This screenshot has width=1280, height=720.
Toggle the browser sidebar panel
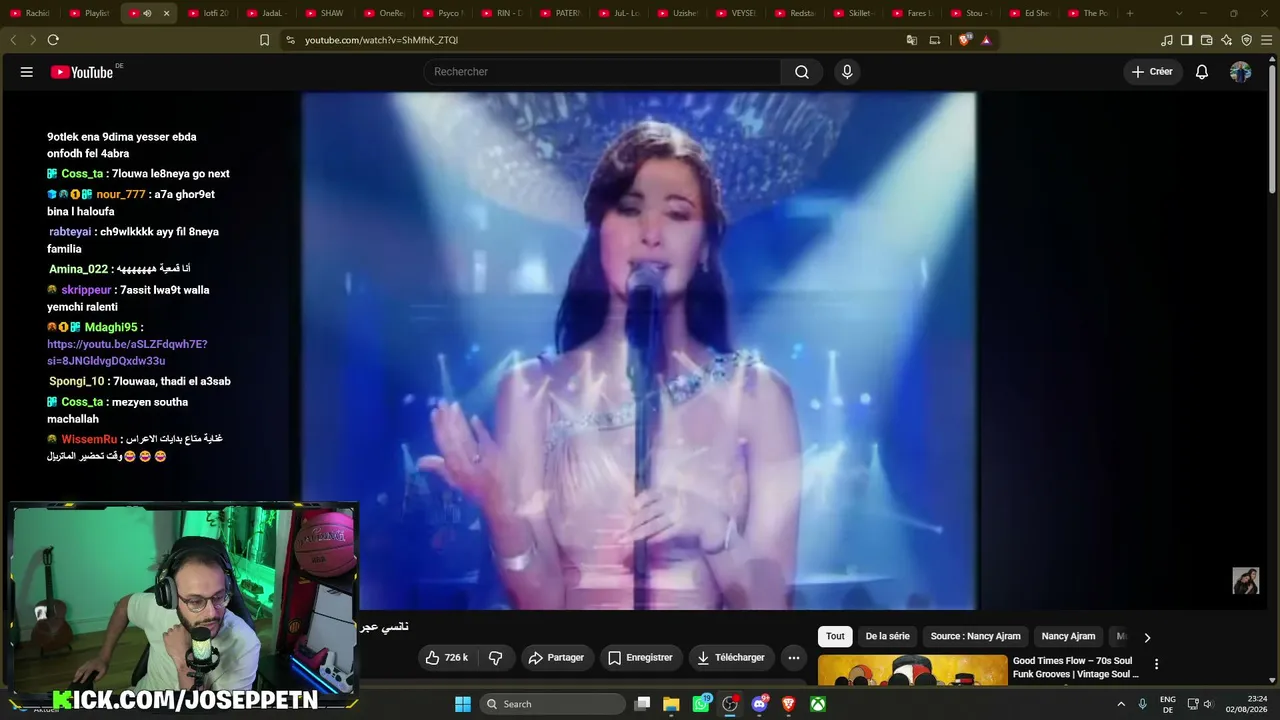pos(1186,40)
